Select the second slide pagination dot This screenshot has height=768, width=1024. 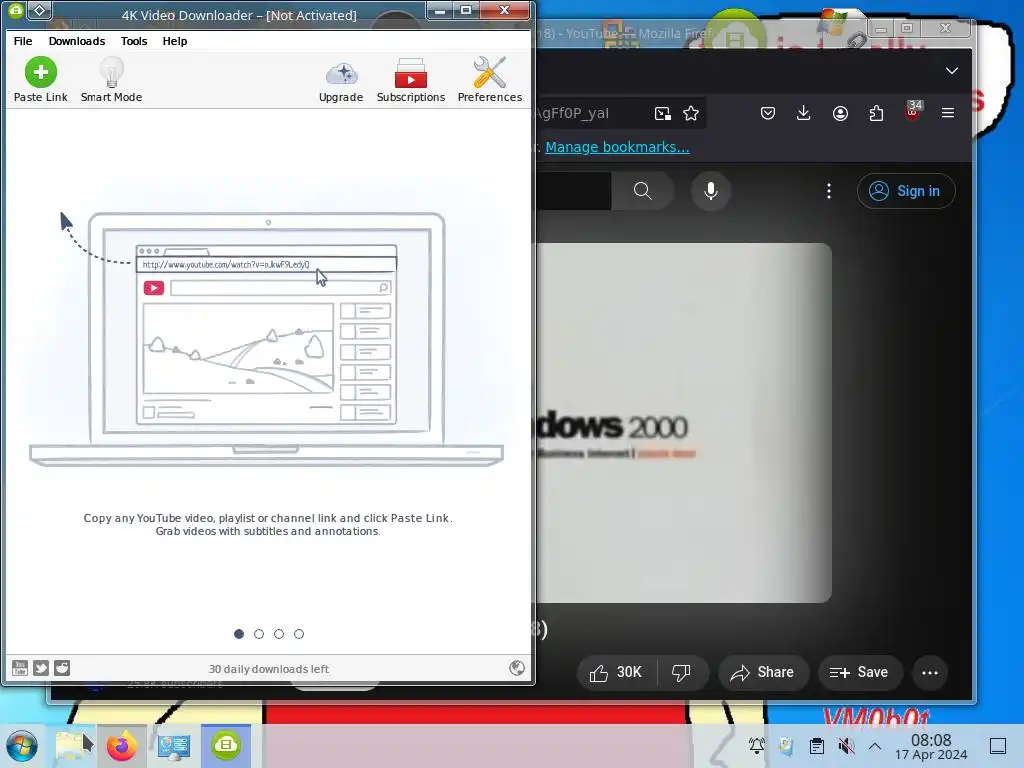click(259, 633)
